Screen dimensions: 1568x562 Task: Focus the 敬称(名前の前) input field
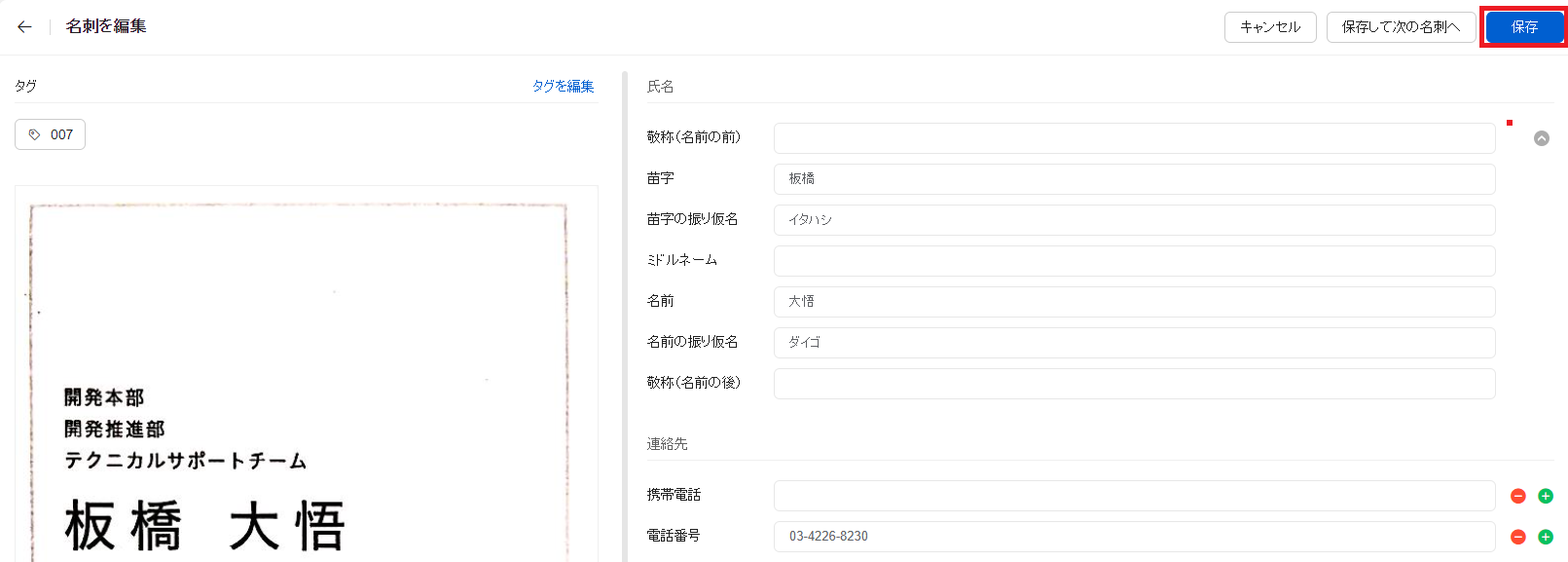tap(1135, 138)
